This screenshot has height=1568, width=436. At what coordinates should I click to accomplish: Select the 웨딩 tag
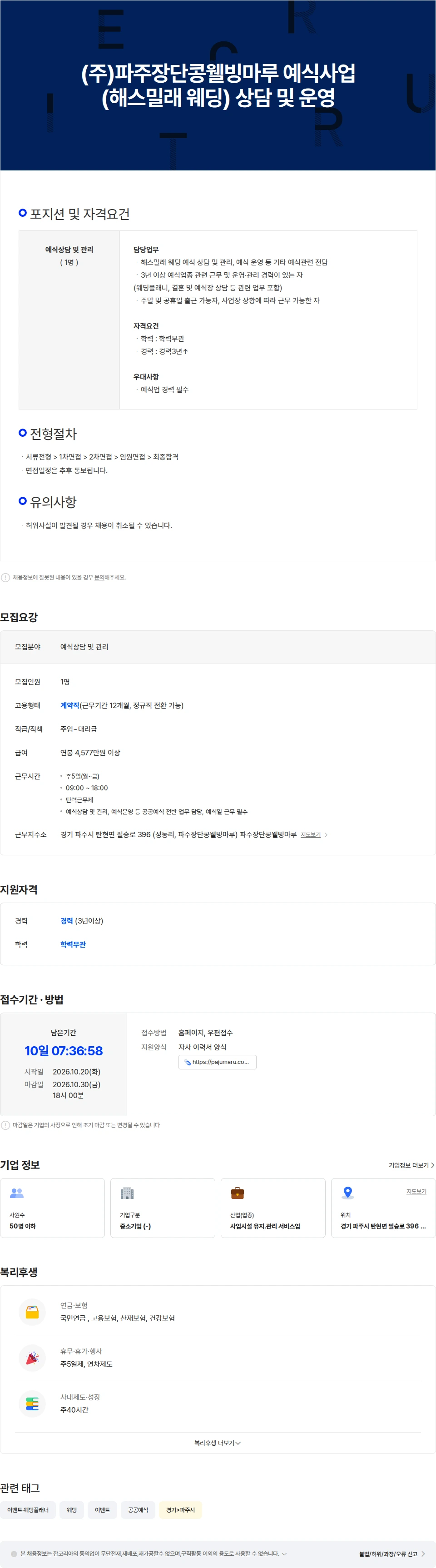(x=72, y=1510)
